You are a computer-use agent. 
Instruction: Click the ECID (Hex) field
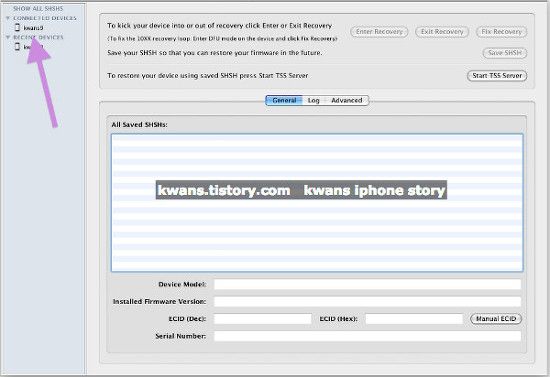414,319
